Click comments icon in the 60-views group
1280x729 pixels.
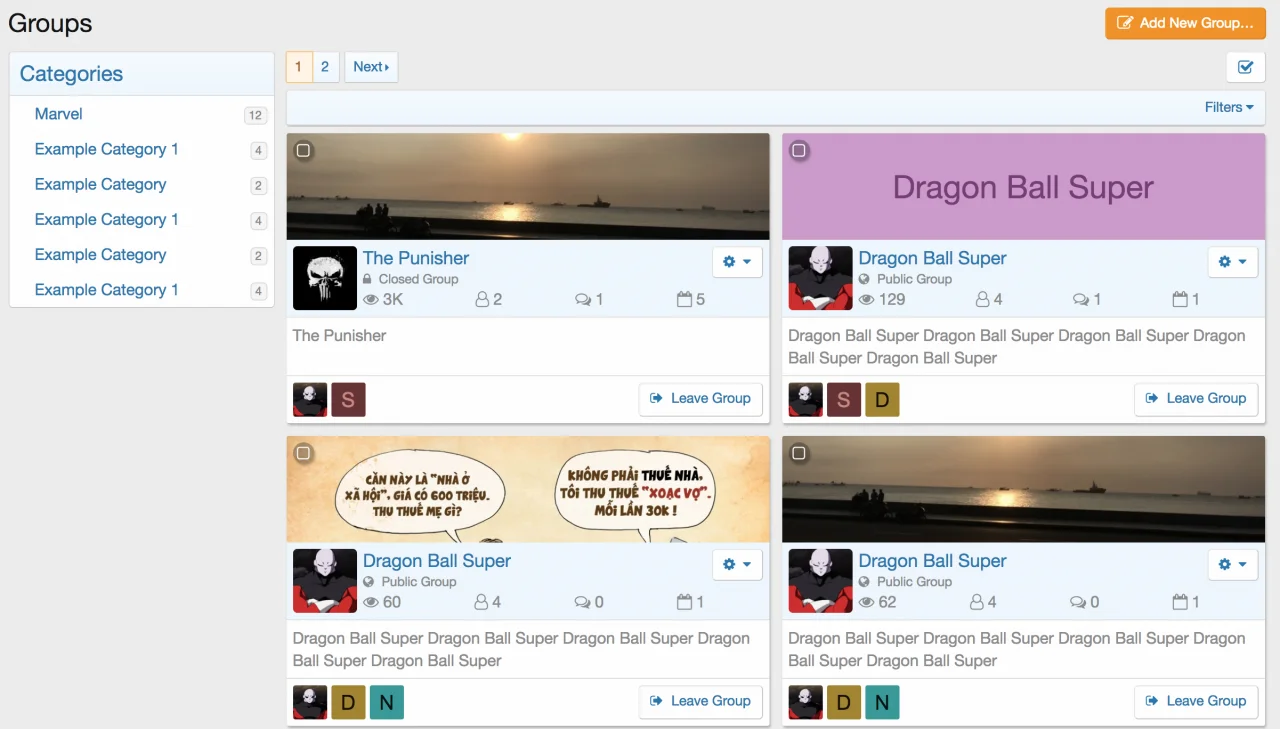click(x=583, y=602)
